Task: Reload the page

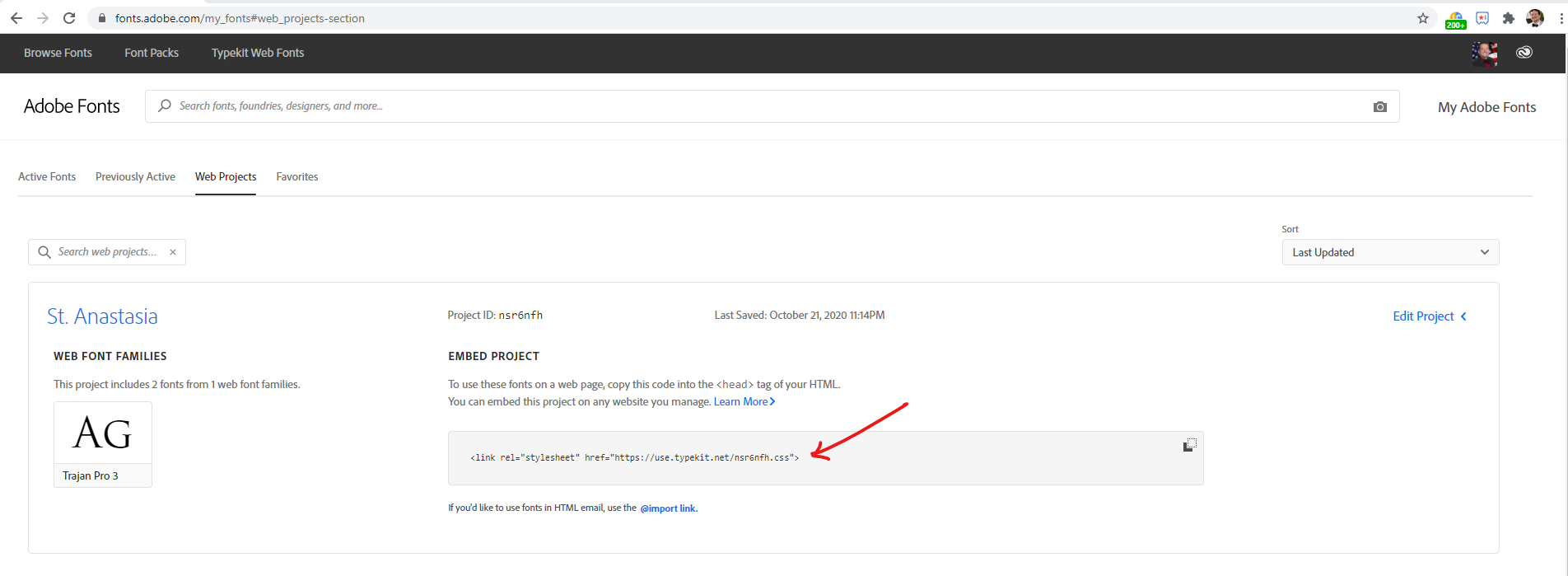Action: [x=69, y=18]
